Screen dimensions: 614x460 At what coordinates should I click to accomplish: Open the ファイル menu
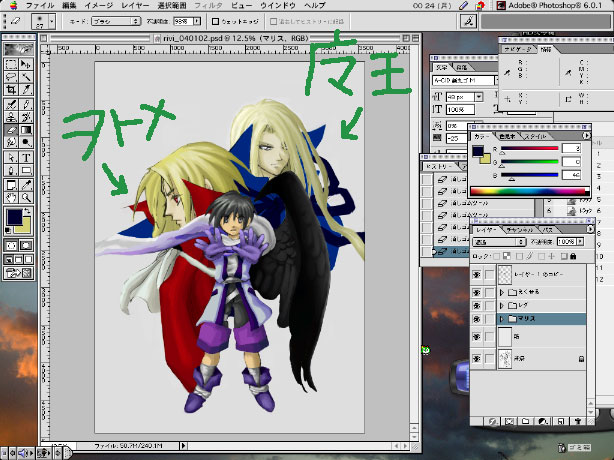pyautogui.click(x=40, y=5)
